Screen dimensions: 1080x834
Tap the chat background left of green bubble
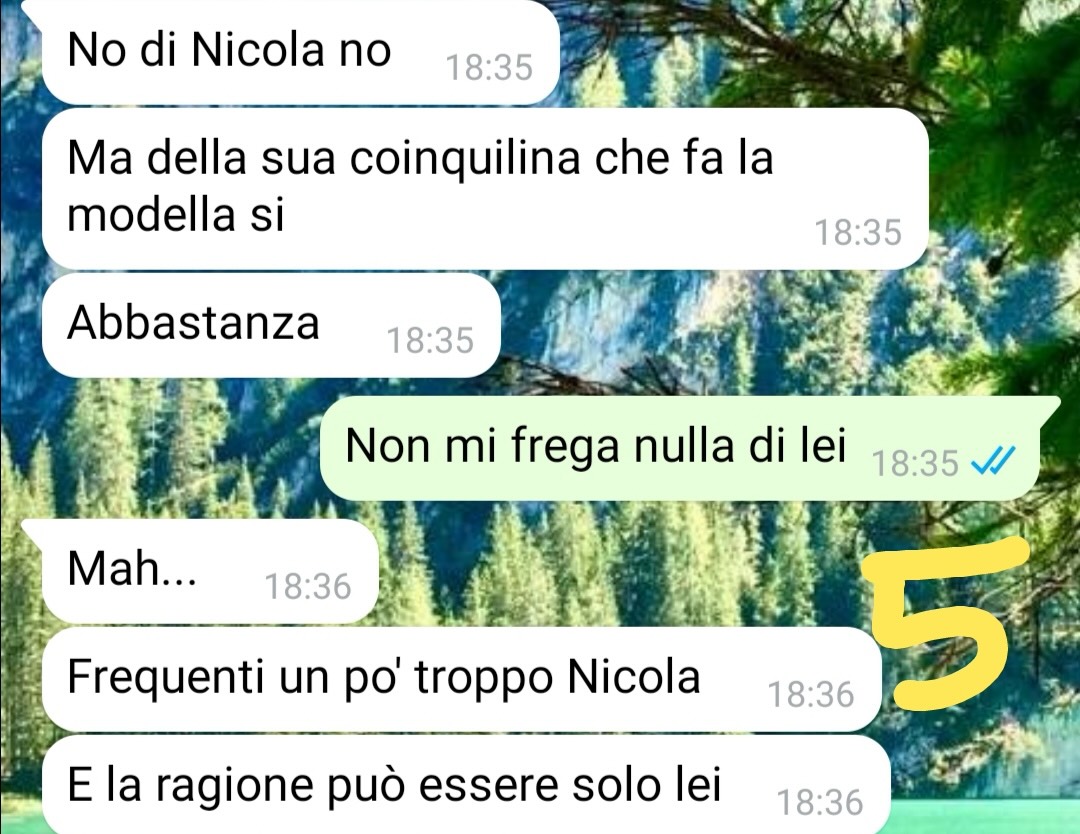[158, 448]
